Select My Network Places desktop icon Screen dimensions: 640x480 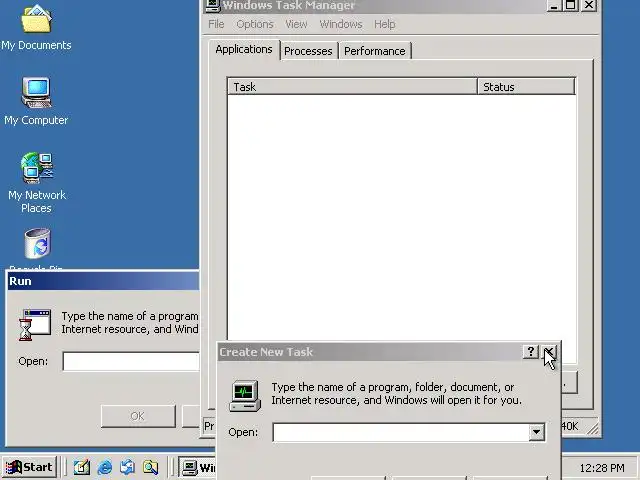pos(37,183)
